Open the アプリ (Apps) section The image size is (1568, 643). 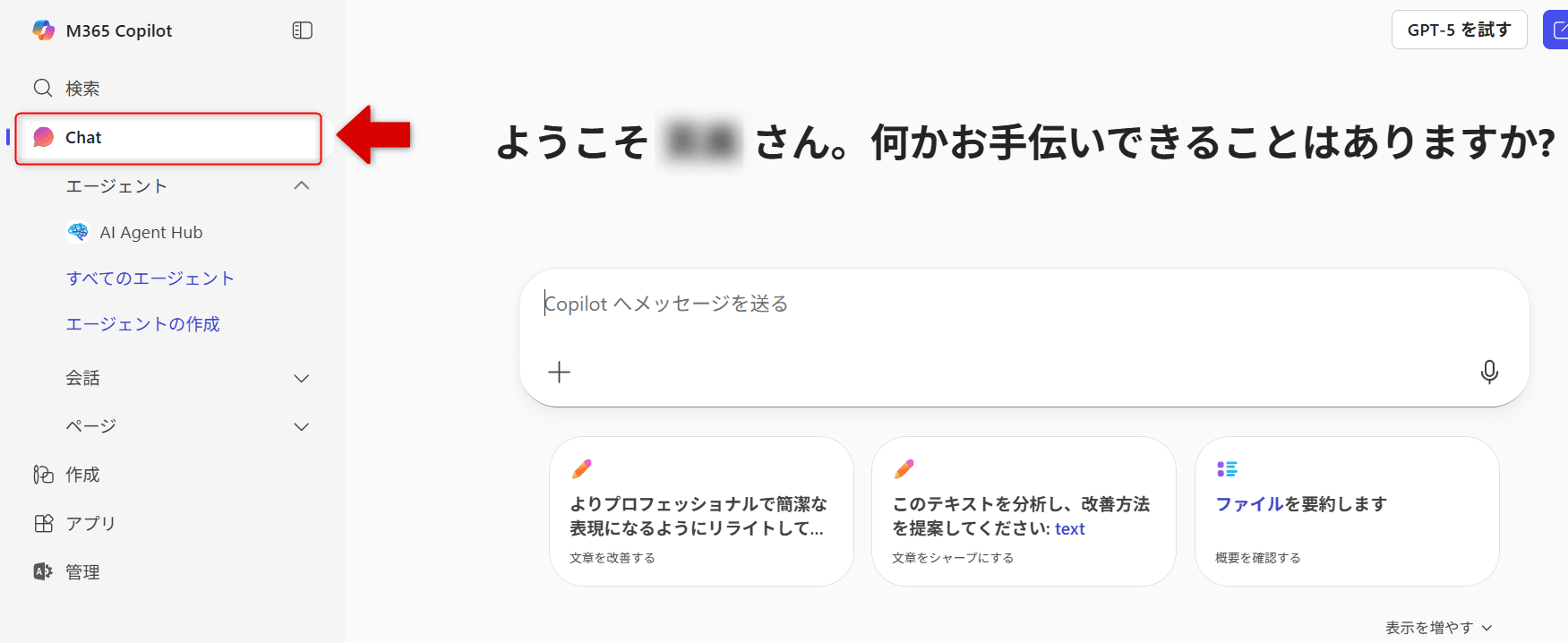click(89, 523)
